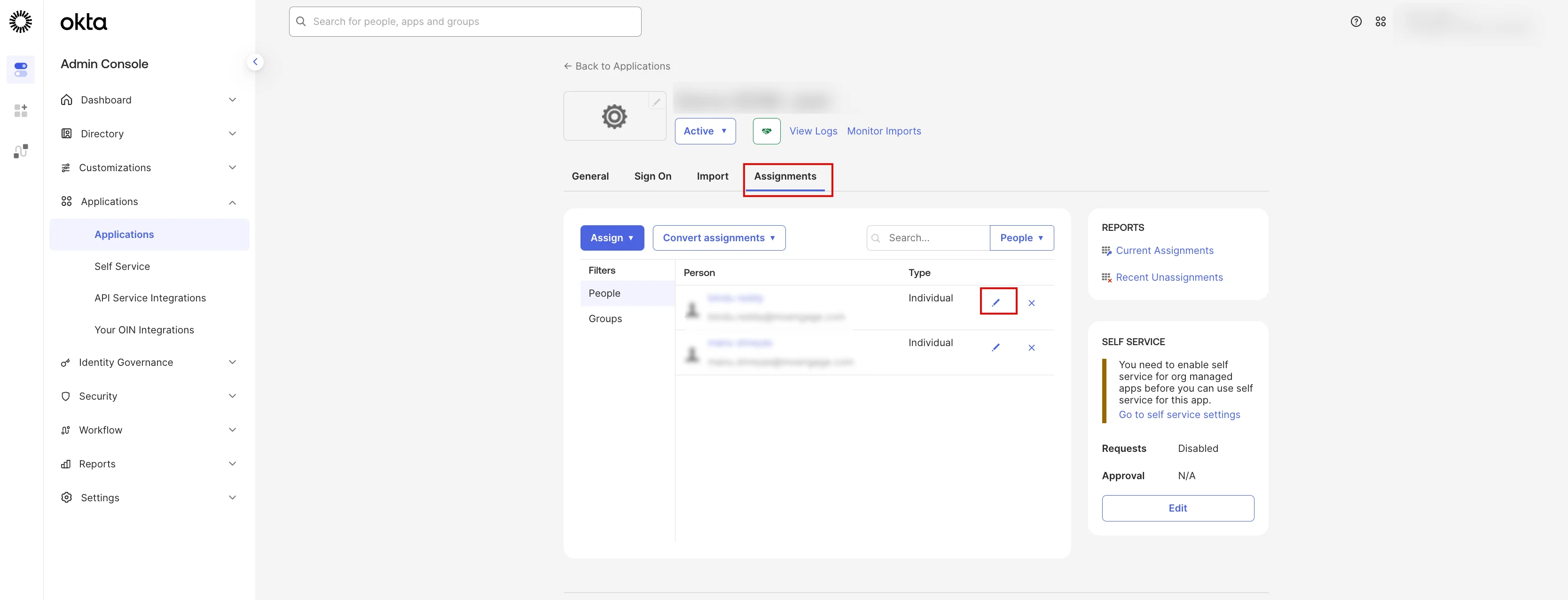The image size is (1568, 600).
Task: Expand the Directory menu chevron
Action: [x=232, y=134]
